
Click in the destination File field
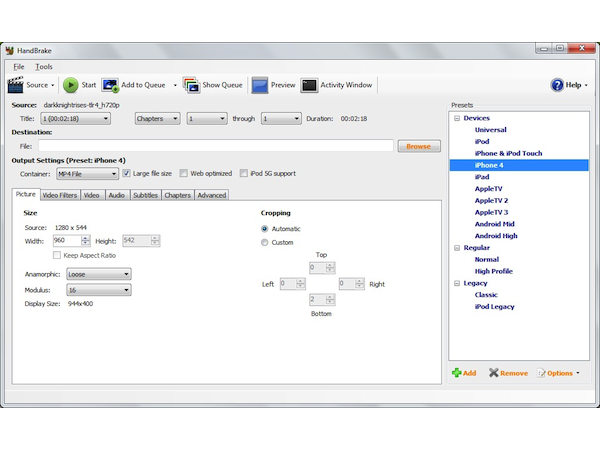pyautogui.click(x=216, y=146)
